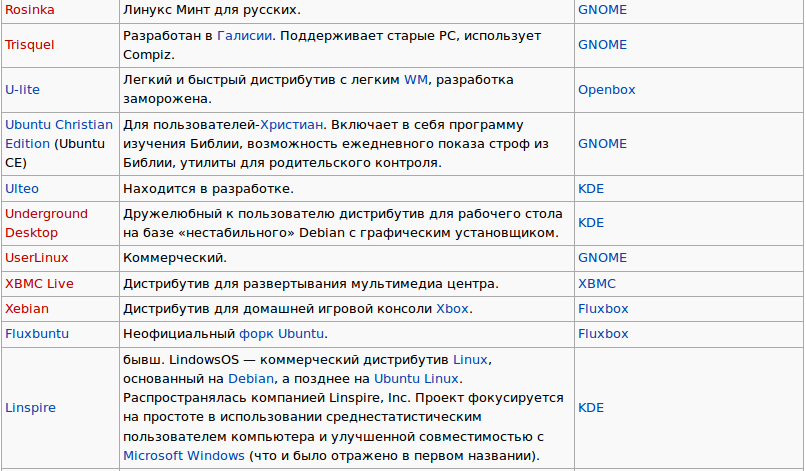The height and width of the screenshot is (471, 806).
Task: Open the форк link in Fluxbuntu row
Action: click(x=257, y=334)
